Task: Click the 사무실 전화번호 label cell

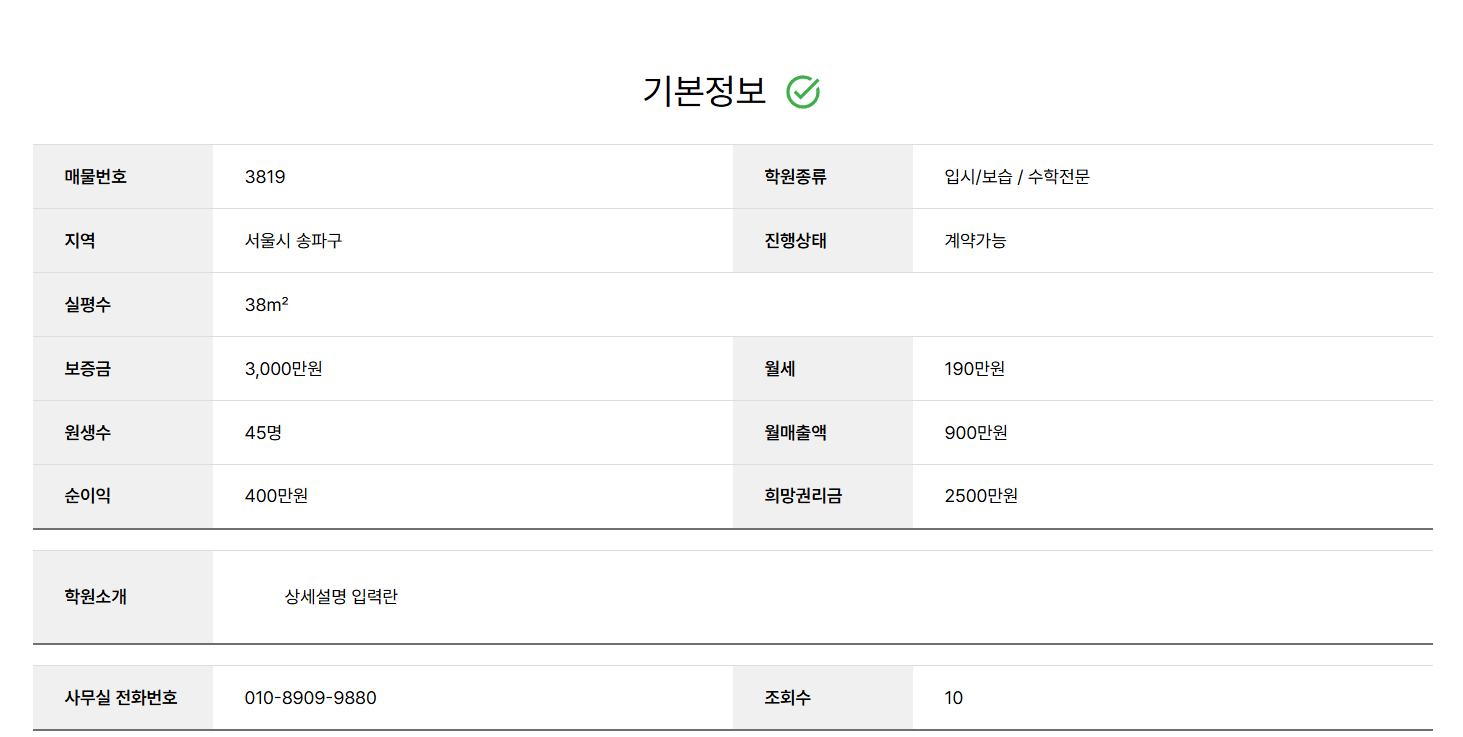Action: pos(121,698)
